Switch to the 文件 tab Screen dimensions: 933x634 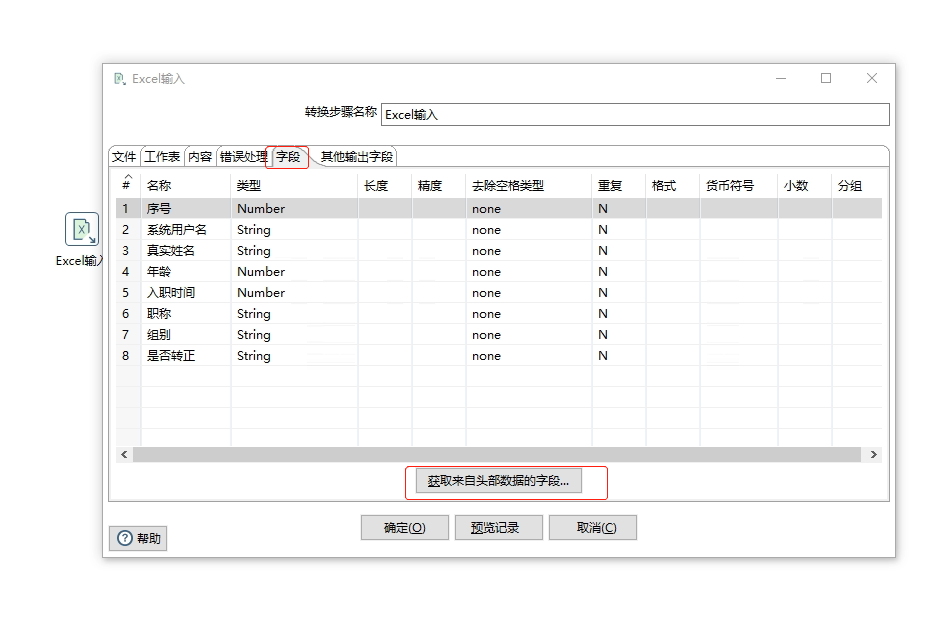click(124, 157)
